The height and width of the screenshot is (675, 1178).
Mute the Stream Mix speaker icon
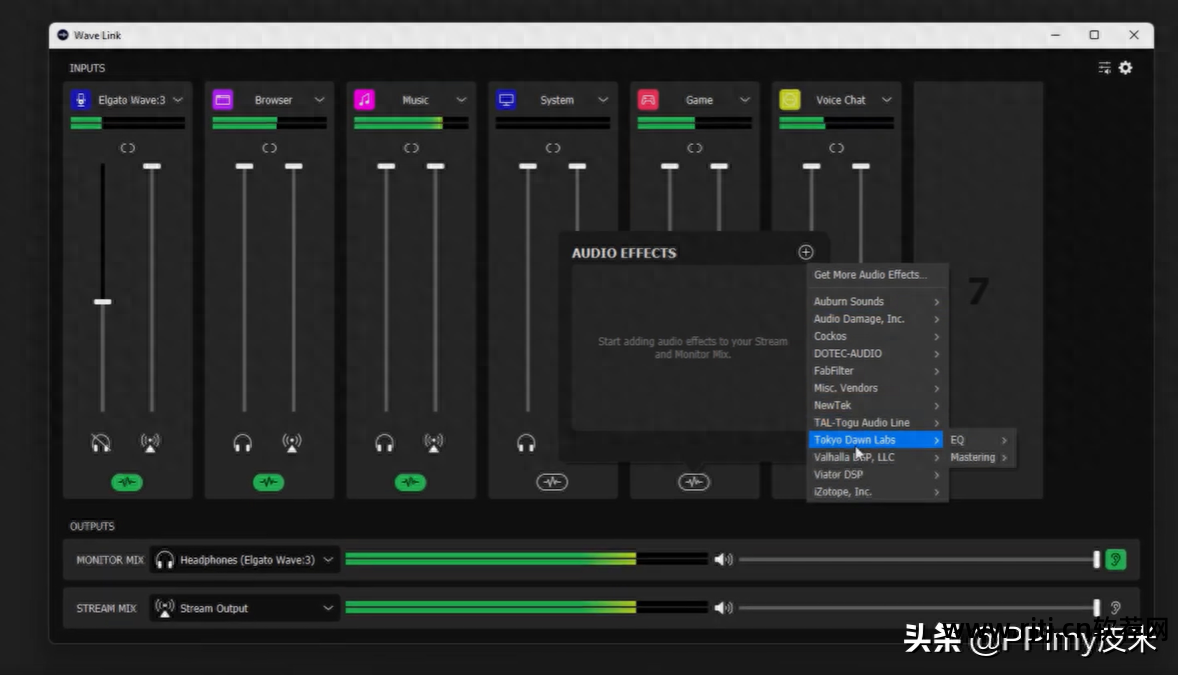(x=723, y=607)
